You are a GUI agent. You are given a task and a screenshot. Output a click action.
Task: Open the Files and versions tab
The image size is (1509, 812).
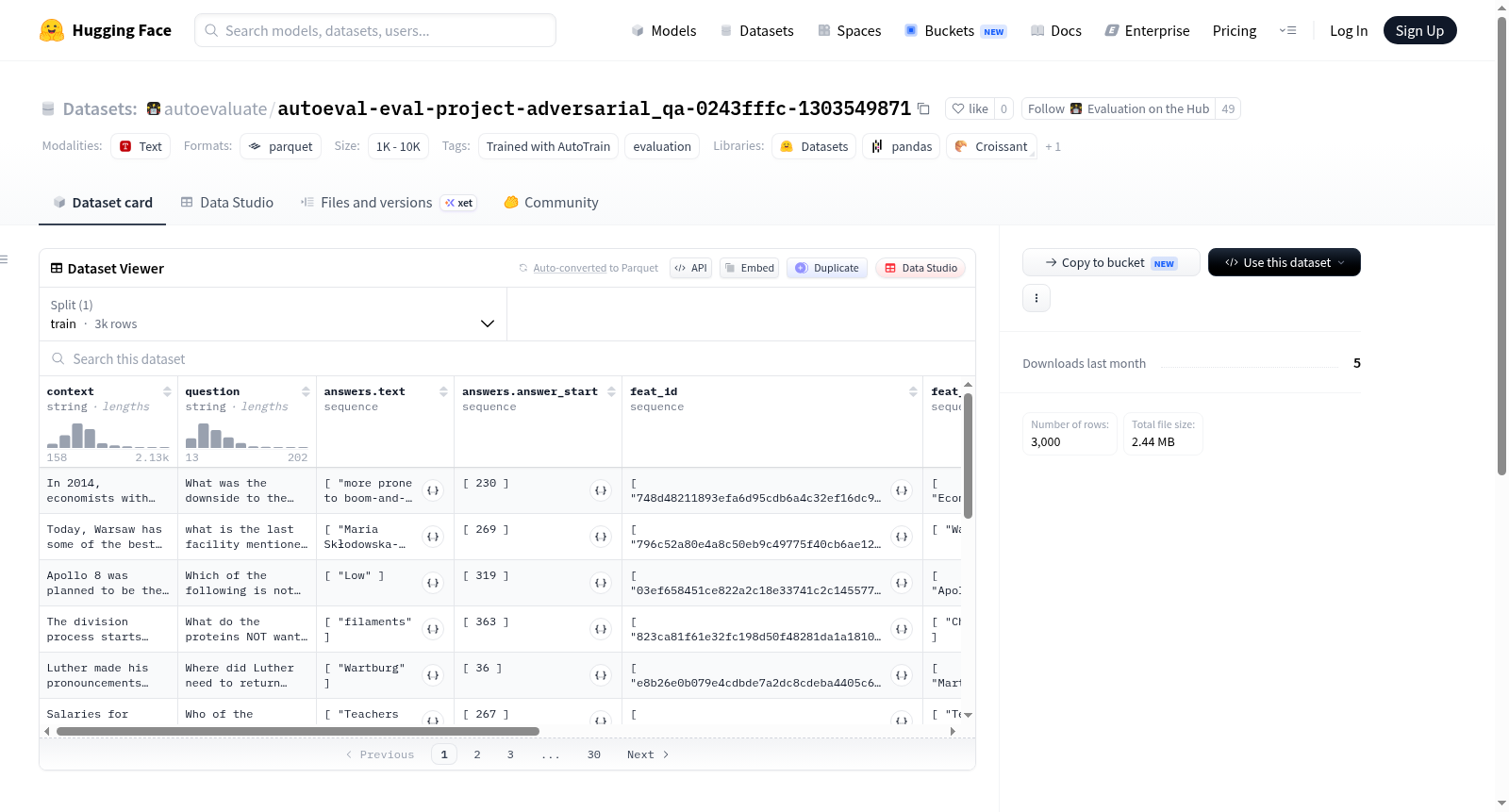tap(389, 203)
